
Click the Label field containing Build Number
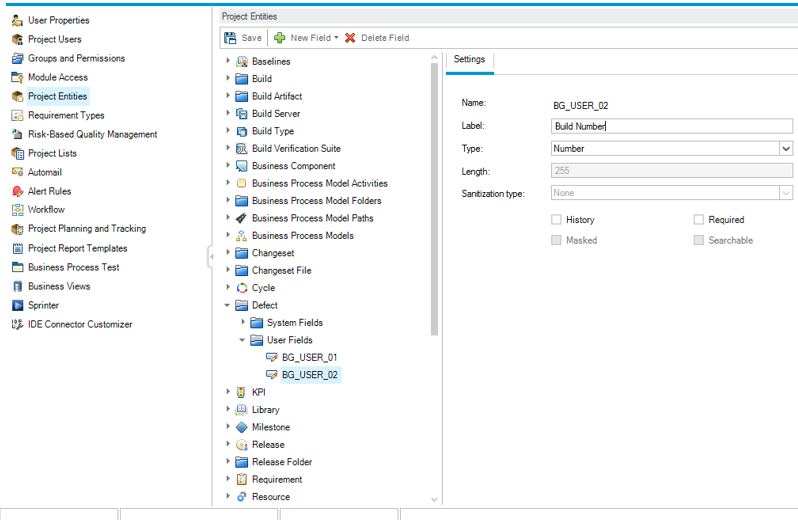(671, 126)
